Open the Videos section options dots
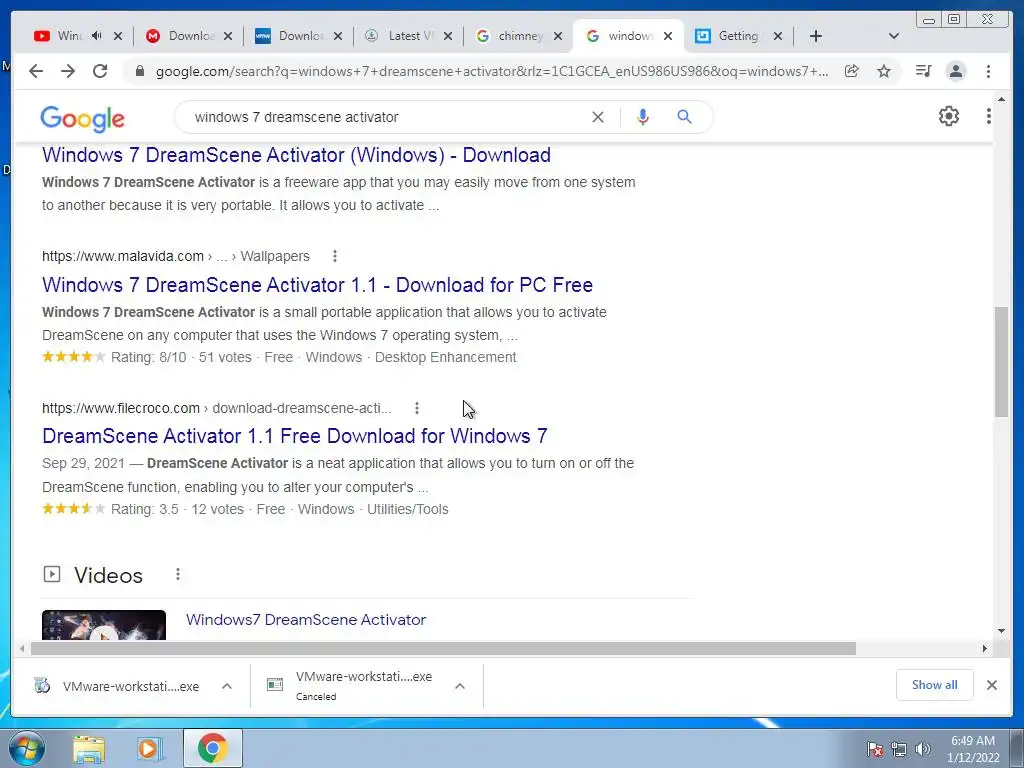 178,574
